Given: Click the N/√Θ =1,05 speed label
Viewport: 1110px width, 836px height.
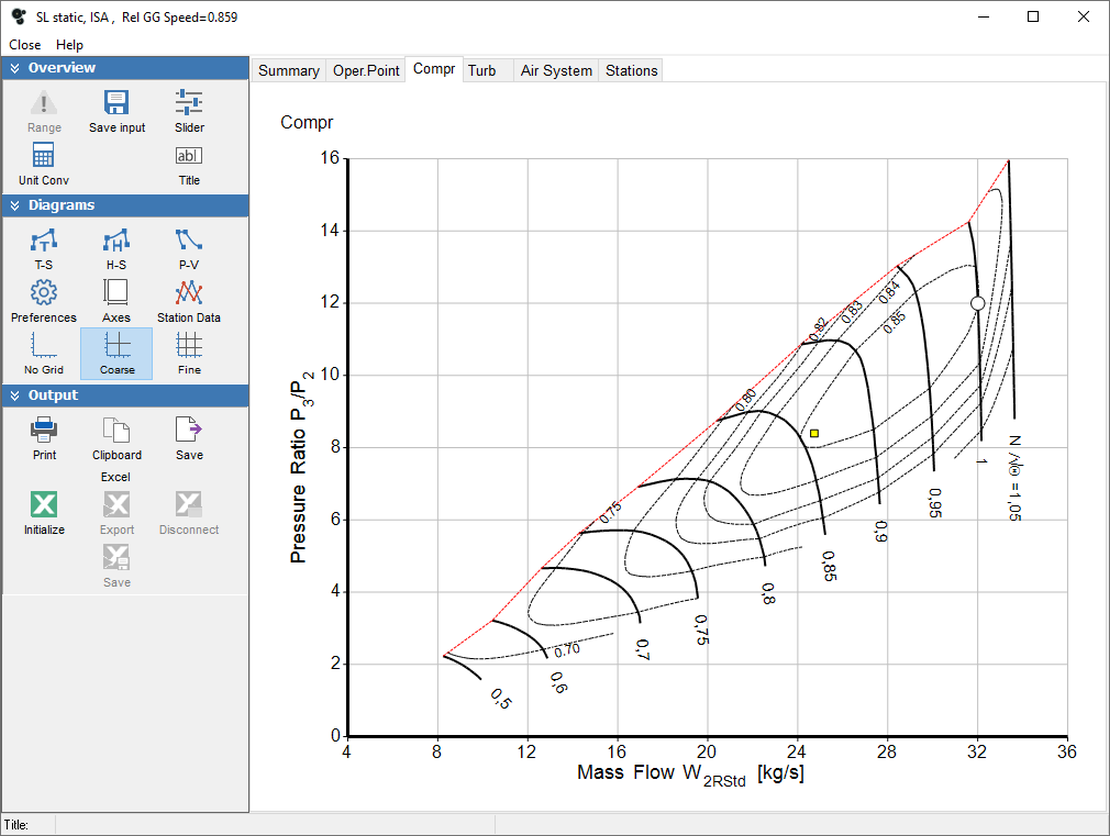Looking at the screenshot, I should pos(1015,479).
